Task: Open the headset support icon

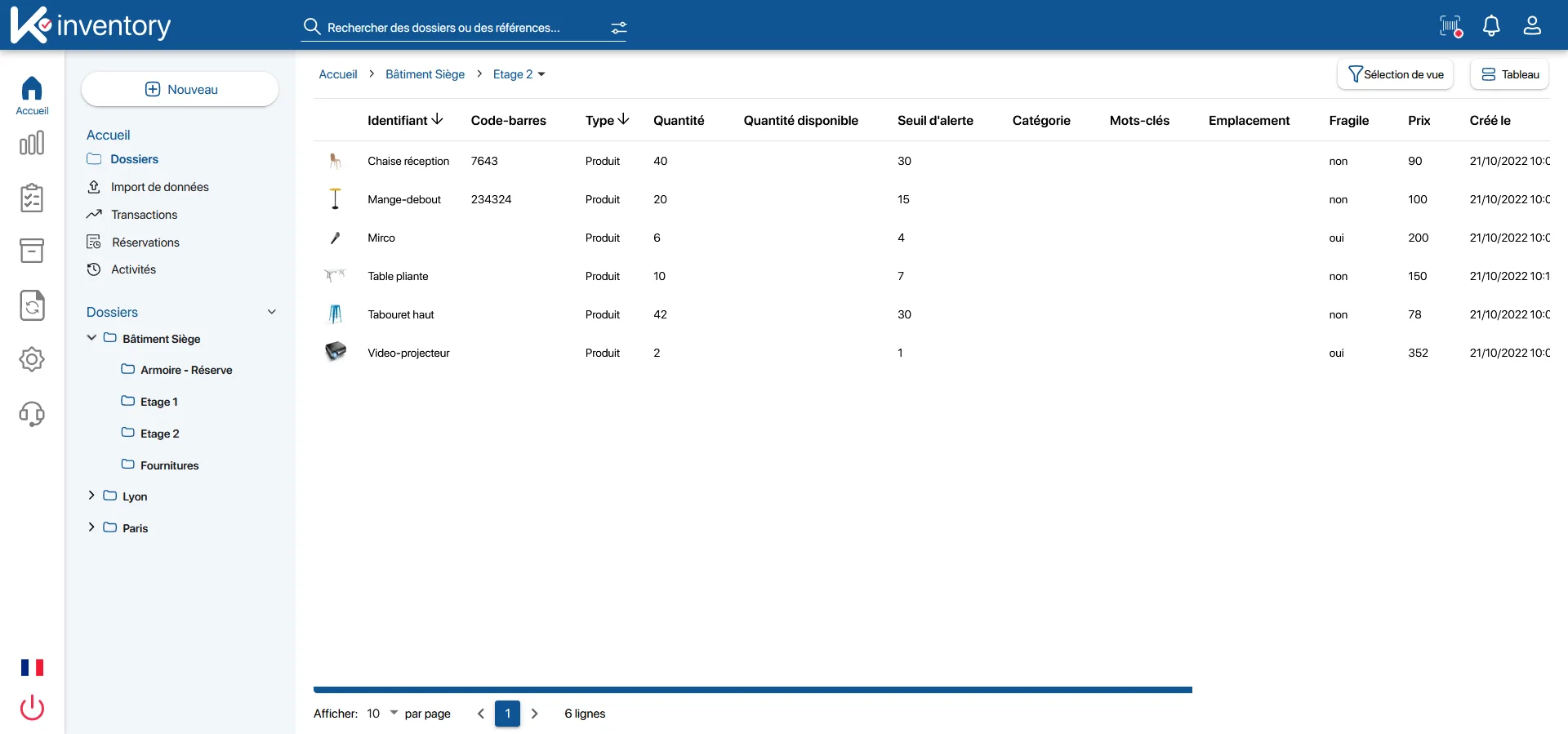Action: [32, 414]
